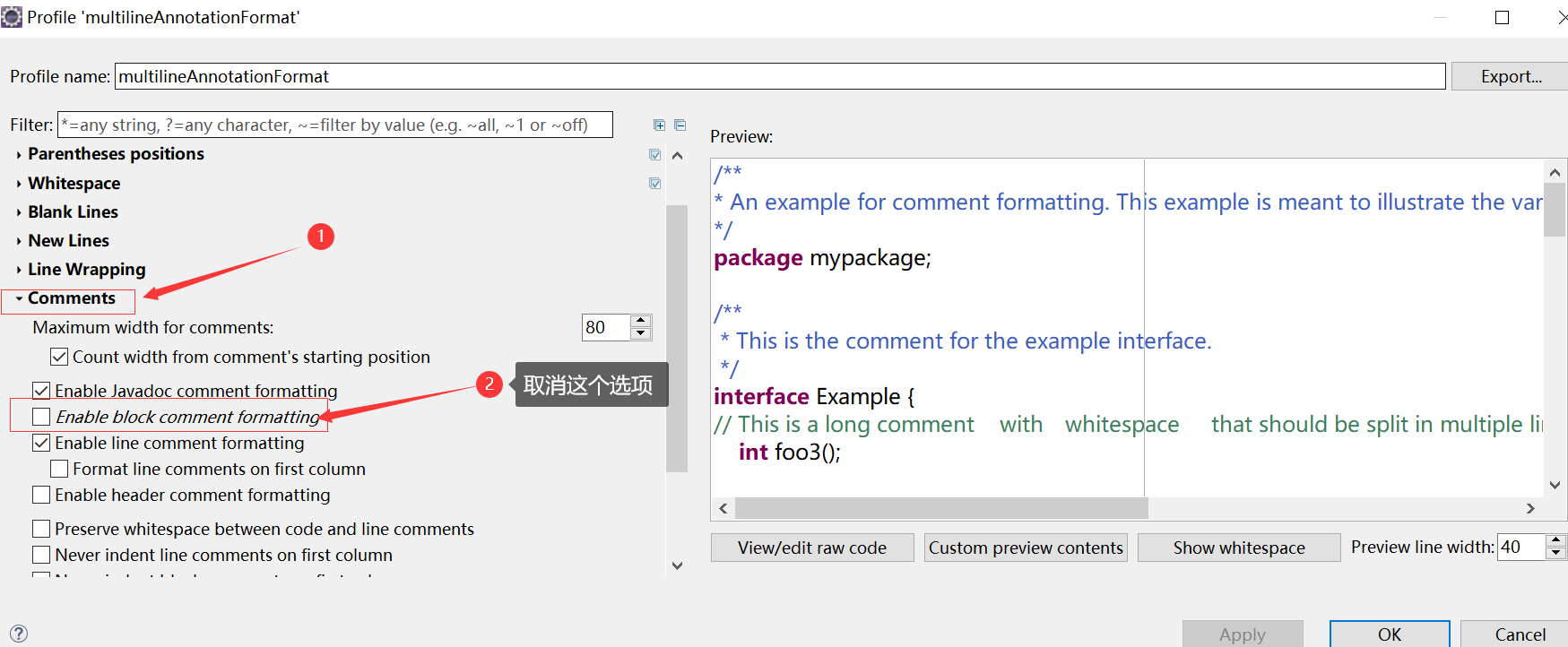1568x647 pixels.
Task: Click the settings list scroll up arrow
Action: 677,156
